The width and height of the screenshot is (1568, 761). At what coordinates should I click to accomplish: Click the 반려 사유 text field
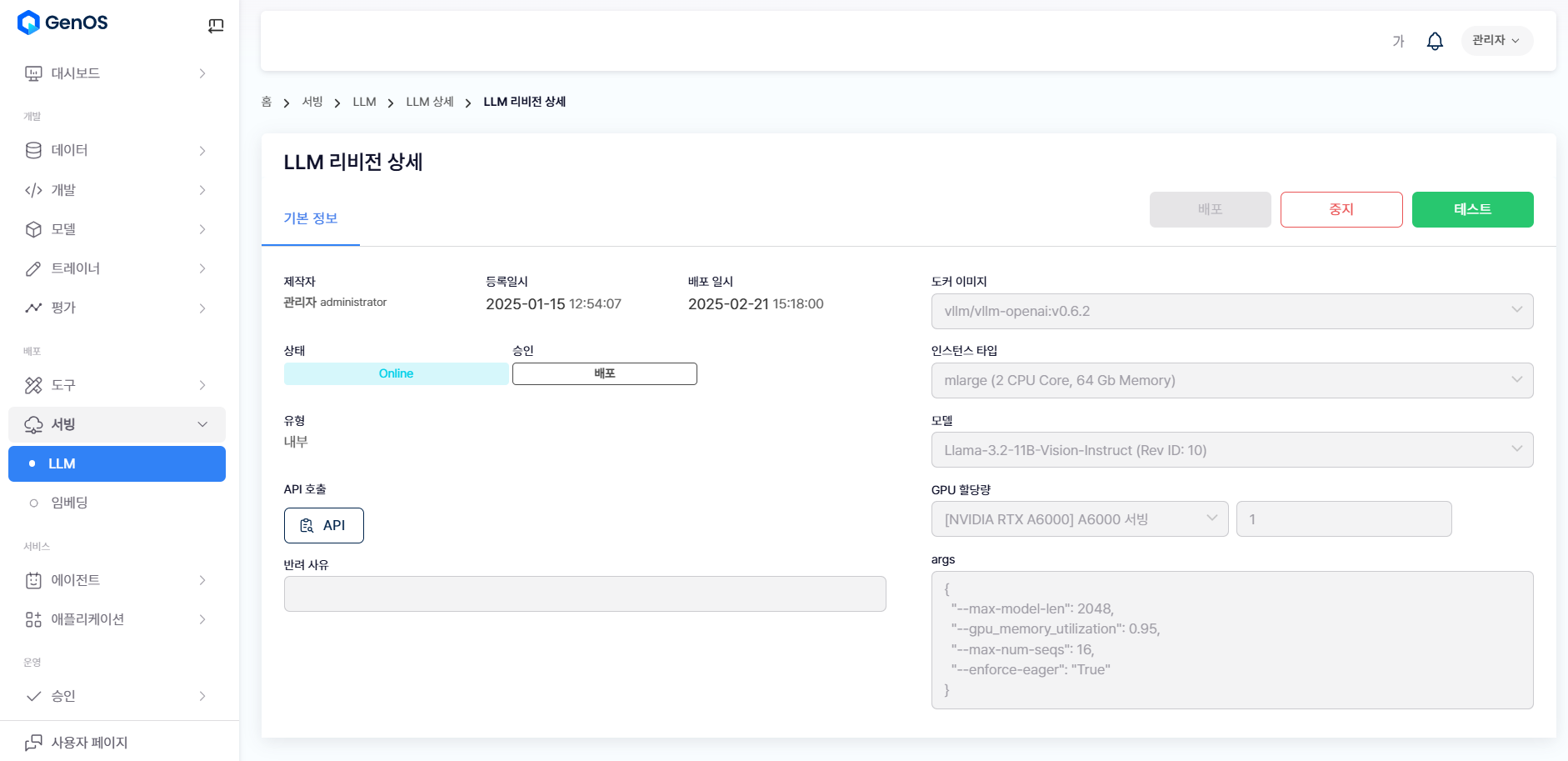pyautogui.click(x=584, y=593)
